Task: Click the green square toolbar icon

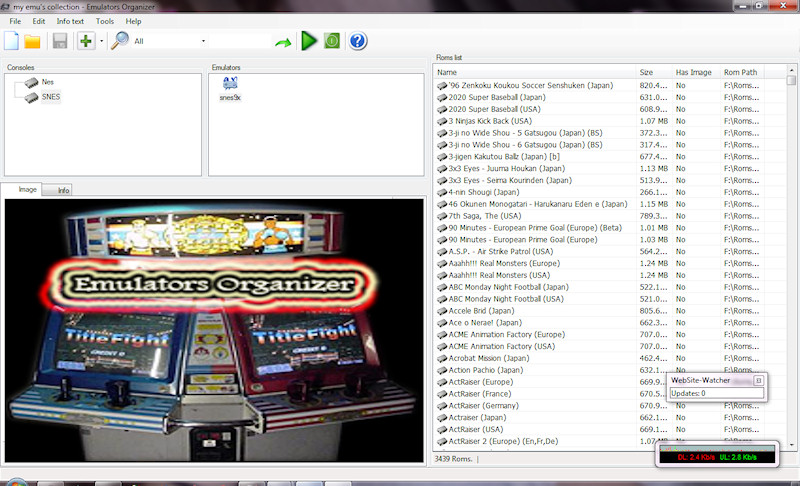Action: 332,41
